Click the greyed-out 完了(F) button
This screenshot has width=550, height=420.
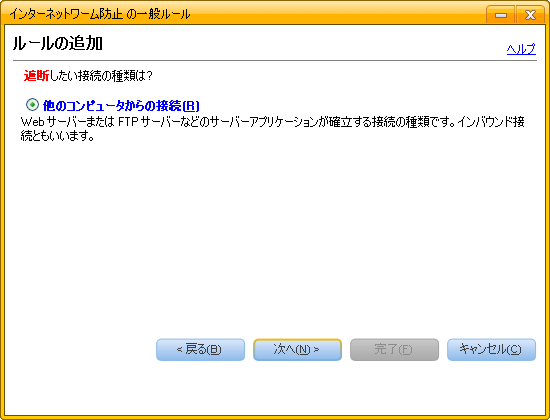[x=394, y=349]
